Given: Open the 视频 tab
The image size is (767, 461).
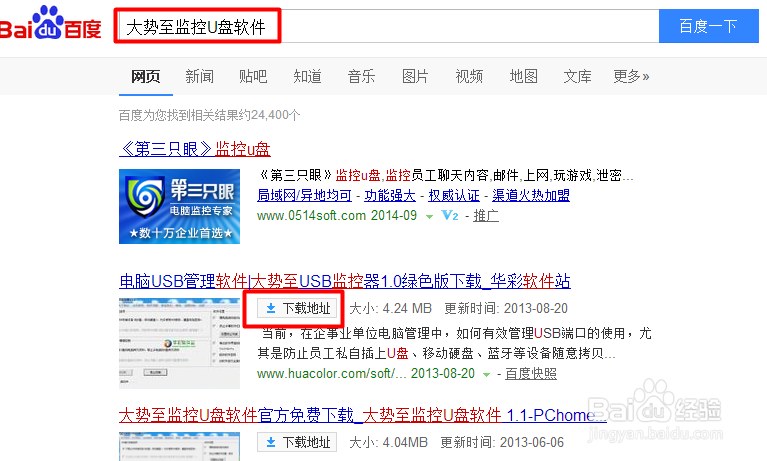Looking at the screenshot, I should tap(469, 76).
